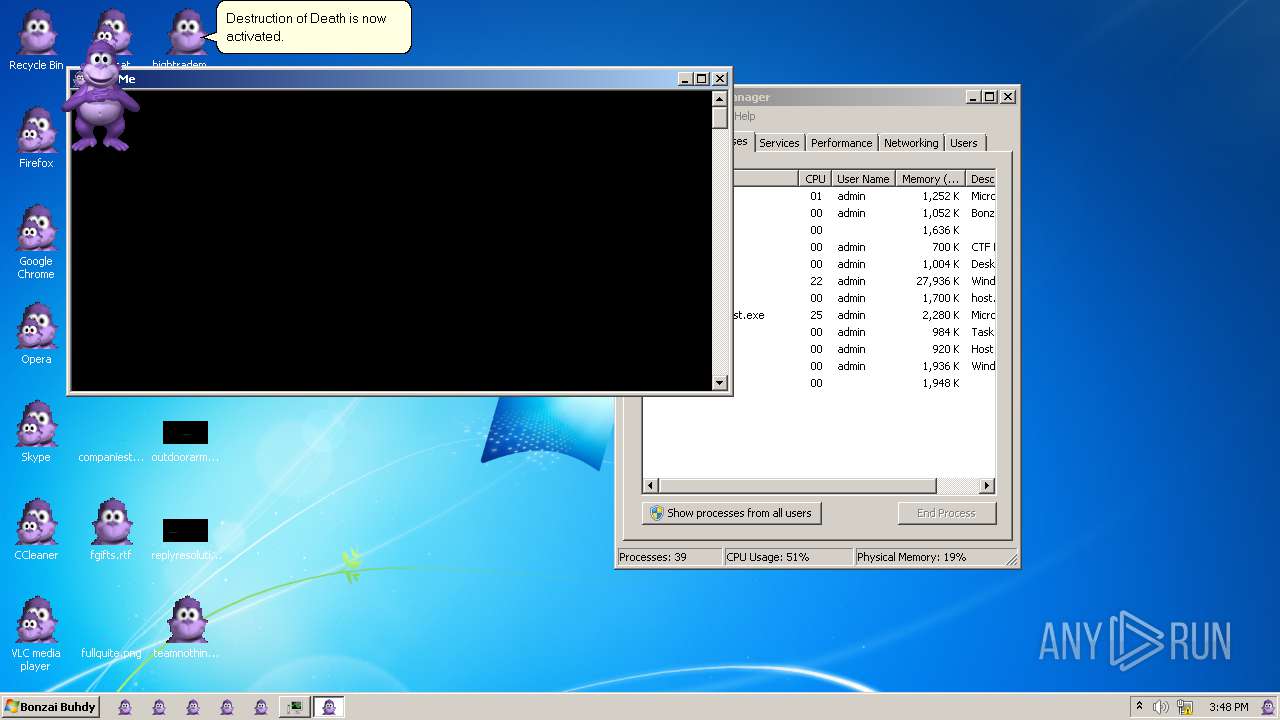Click the 3:48 PM system clock
1280x720 pixels.
pyautogui.click(x=1228, y=707)
